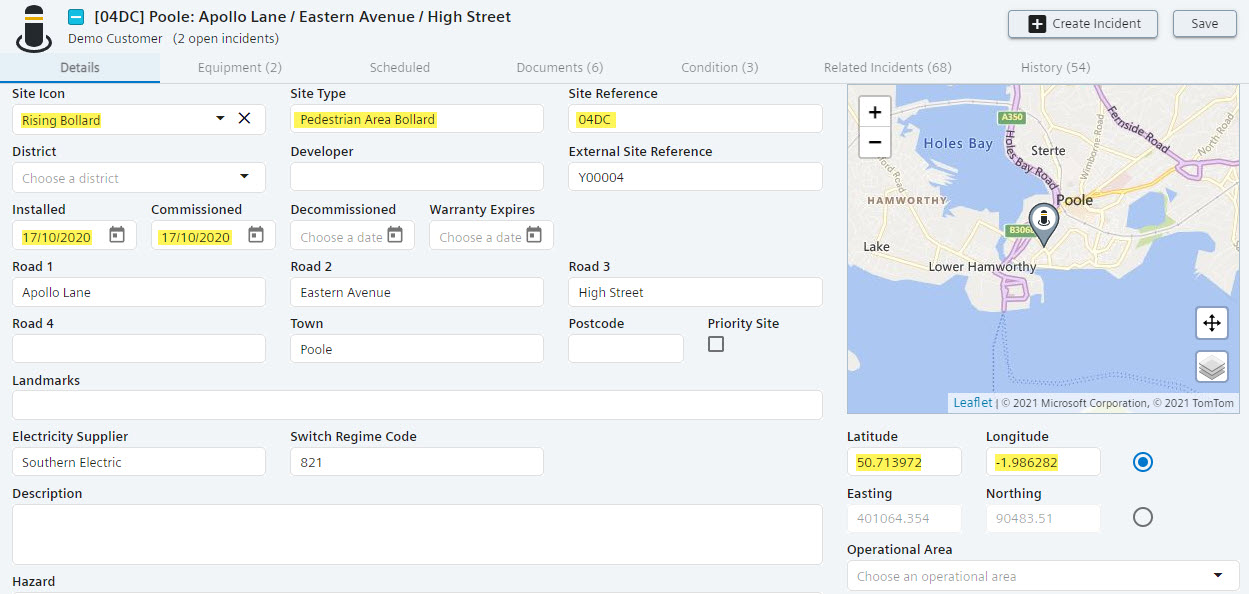Click the Developer input field
Image resolution: width=1249 pixels, height=594 pixels.
click(x=417, y=177)
